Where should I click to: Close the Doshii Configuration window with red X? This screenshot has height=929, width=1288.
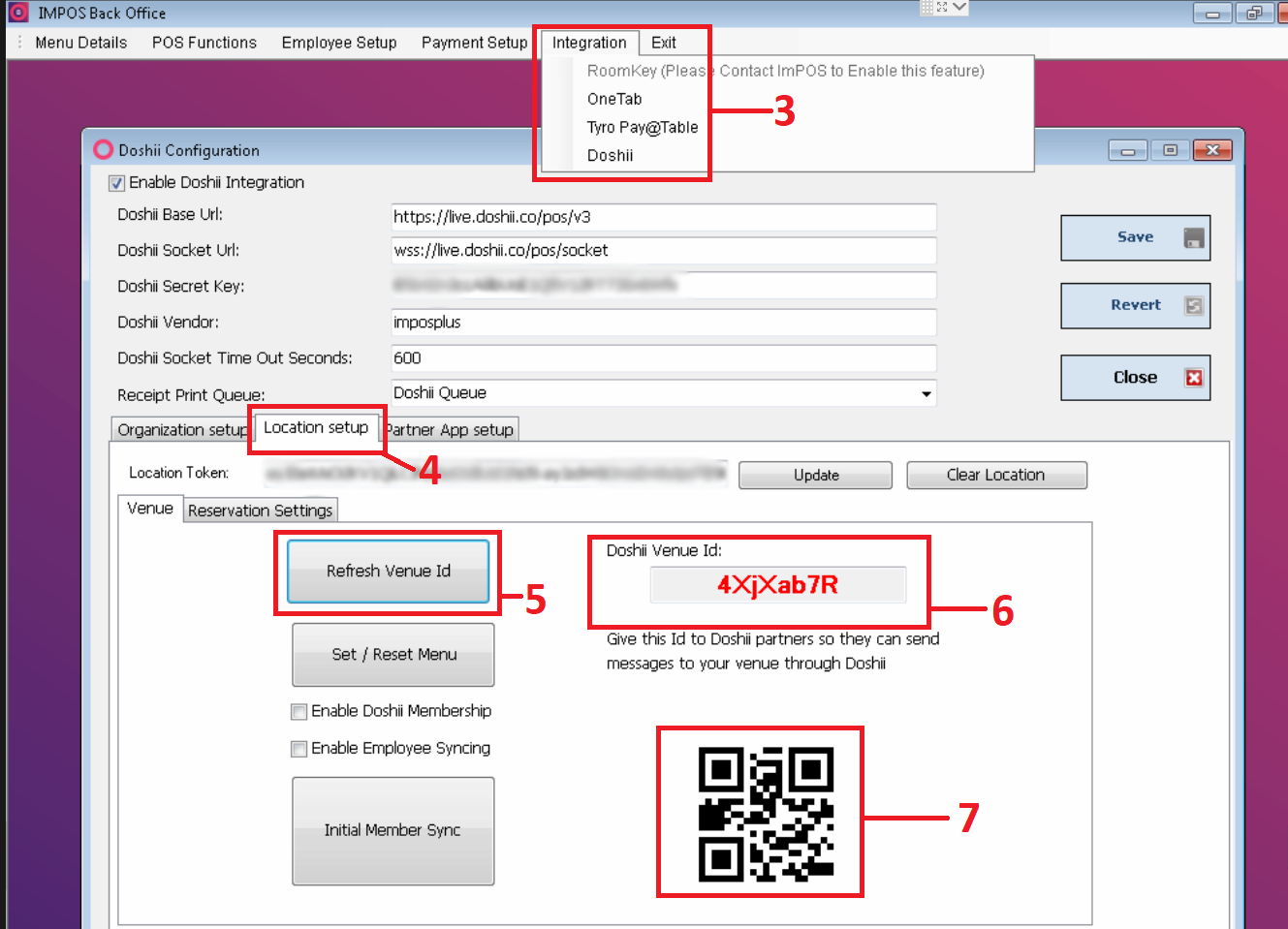coord(1212,150)
